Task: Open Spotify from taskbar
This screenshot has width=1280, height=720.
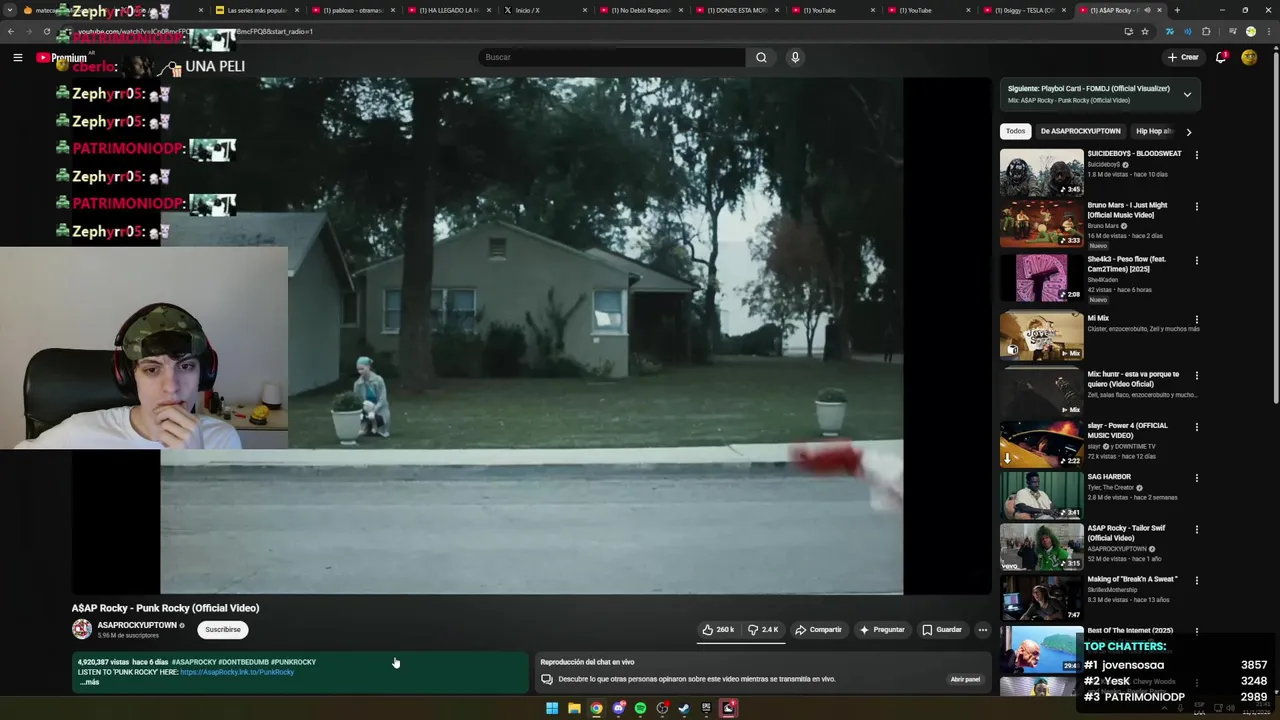Action: point(640,708)
